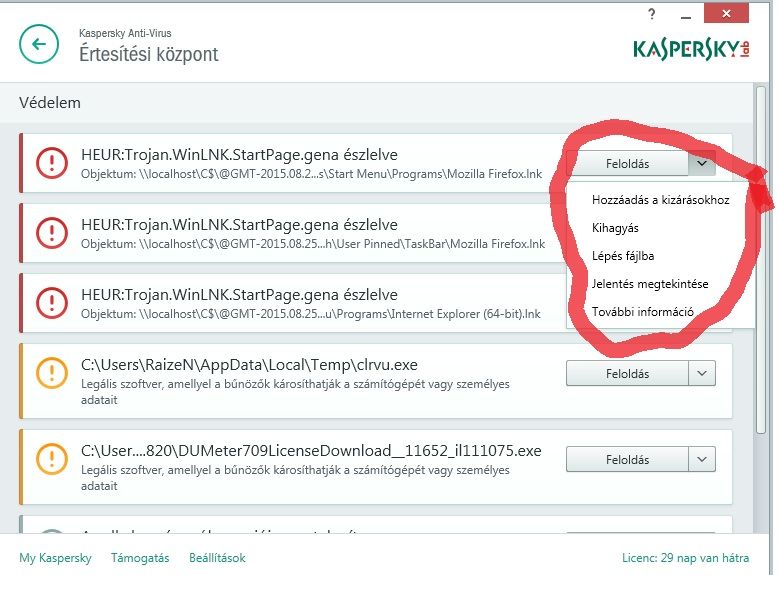Click DUMeter709LicenseDownload__11652_il111075.exe title
Screen dimensions: 778x594
[311, 451]
